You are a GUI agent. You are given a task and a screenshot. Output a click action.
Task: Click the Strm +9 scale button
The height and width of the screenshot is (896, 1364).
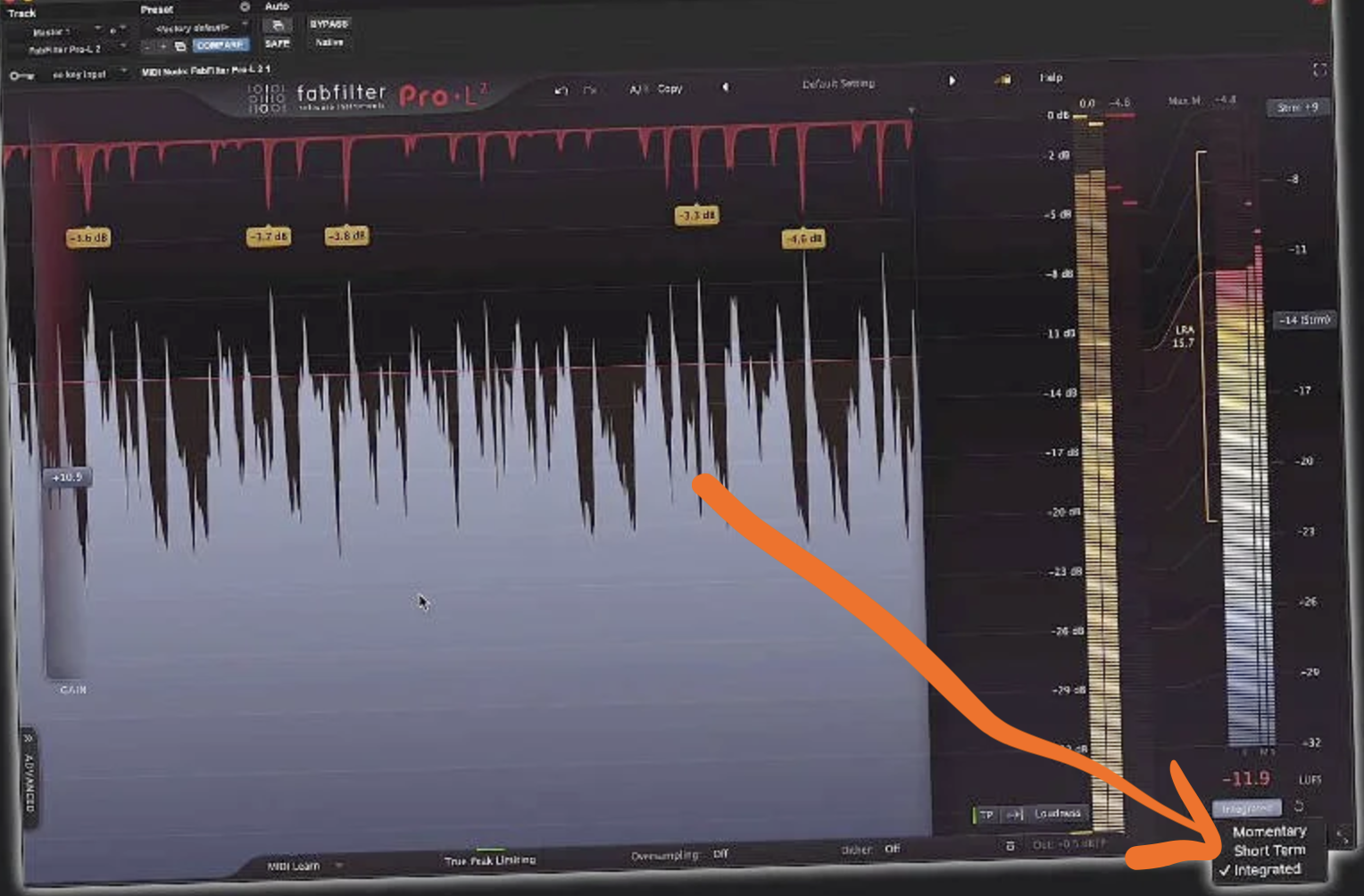(x=1297, y=107)
